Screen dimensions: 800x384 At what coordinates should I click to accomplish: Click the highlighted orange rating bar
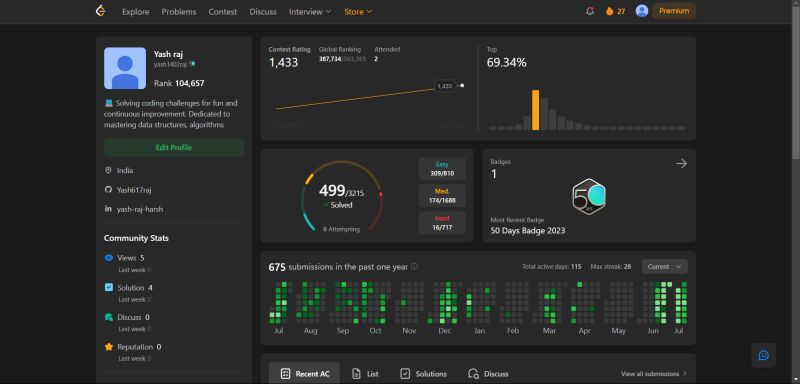(535, 110)
